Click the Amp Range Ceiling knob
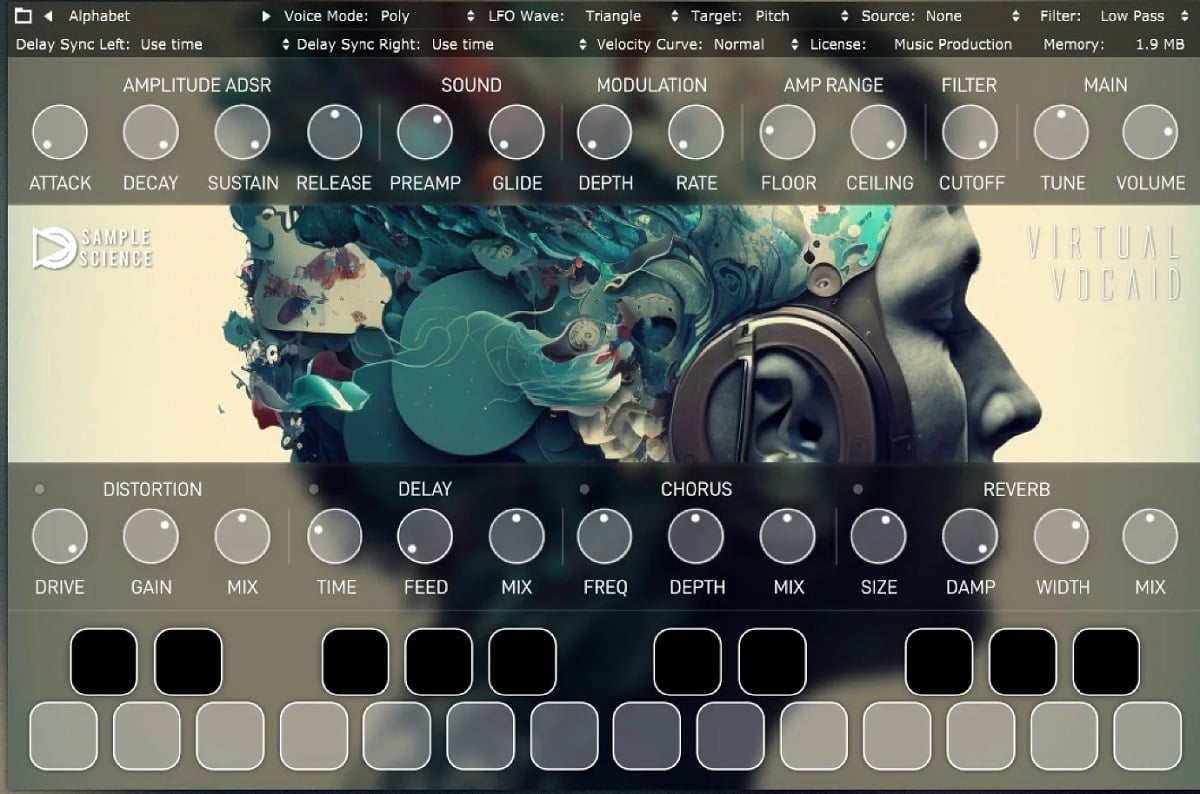Viewport: 1200px width, 794px height. coord(879,132)
